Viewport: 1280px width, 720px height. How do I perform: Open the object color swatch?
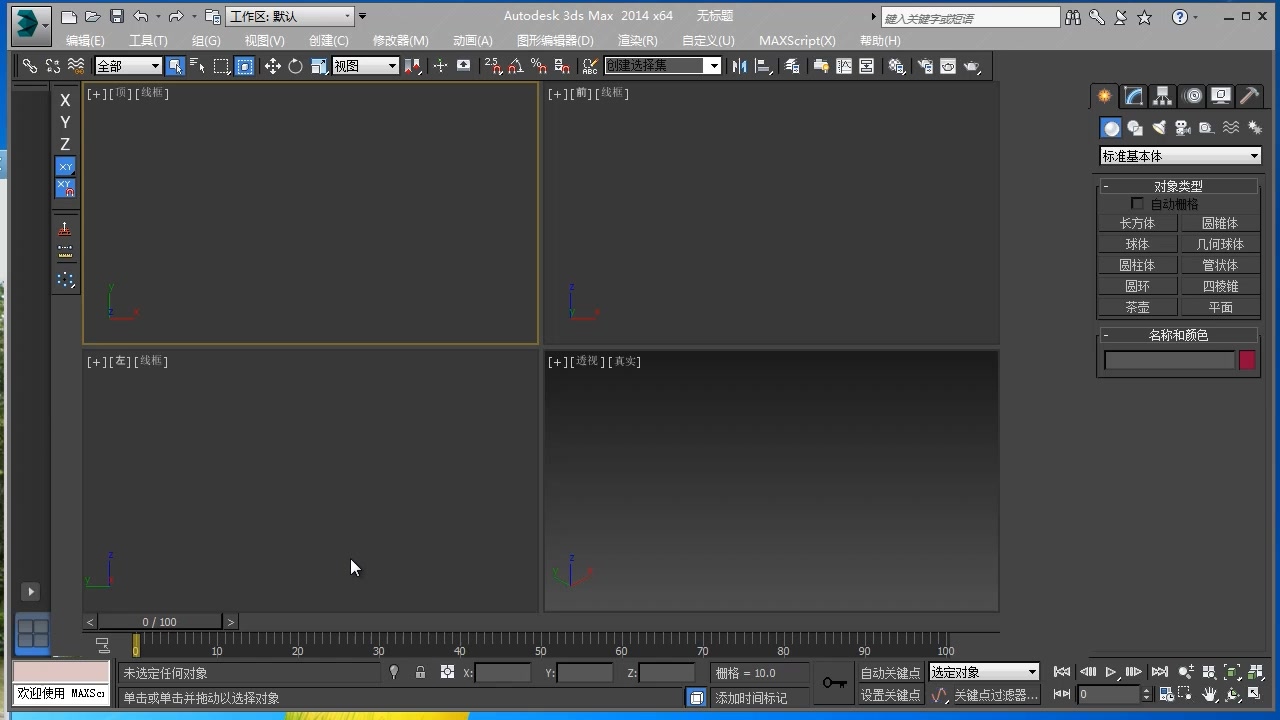1247,360
